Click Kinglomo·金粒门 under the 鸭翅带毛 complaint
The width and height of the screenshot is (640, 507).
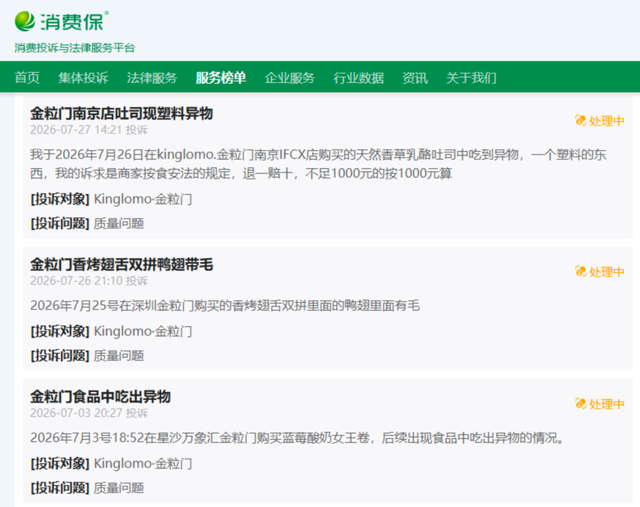coord(143,331)
